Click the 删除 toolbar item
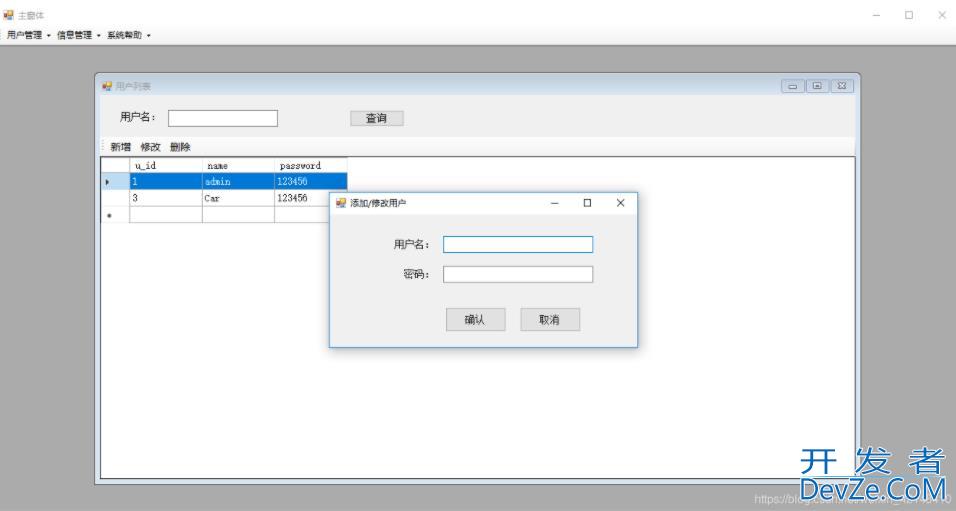The image size is (956, 511). click(180, 147)
